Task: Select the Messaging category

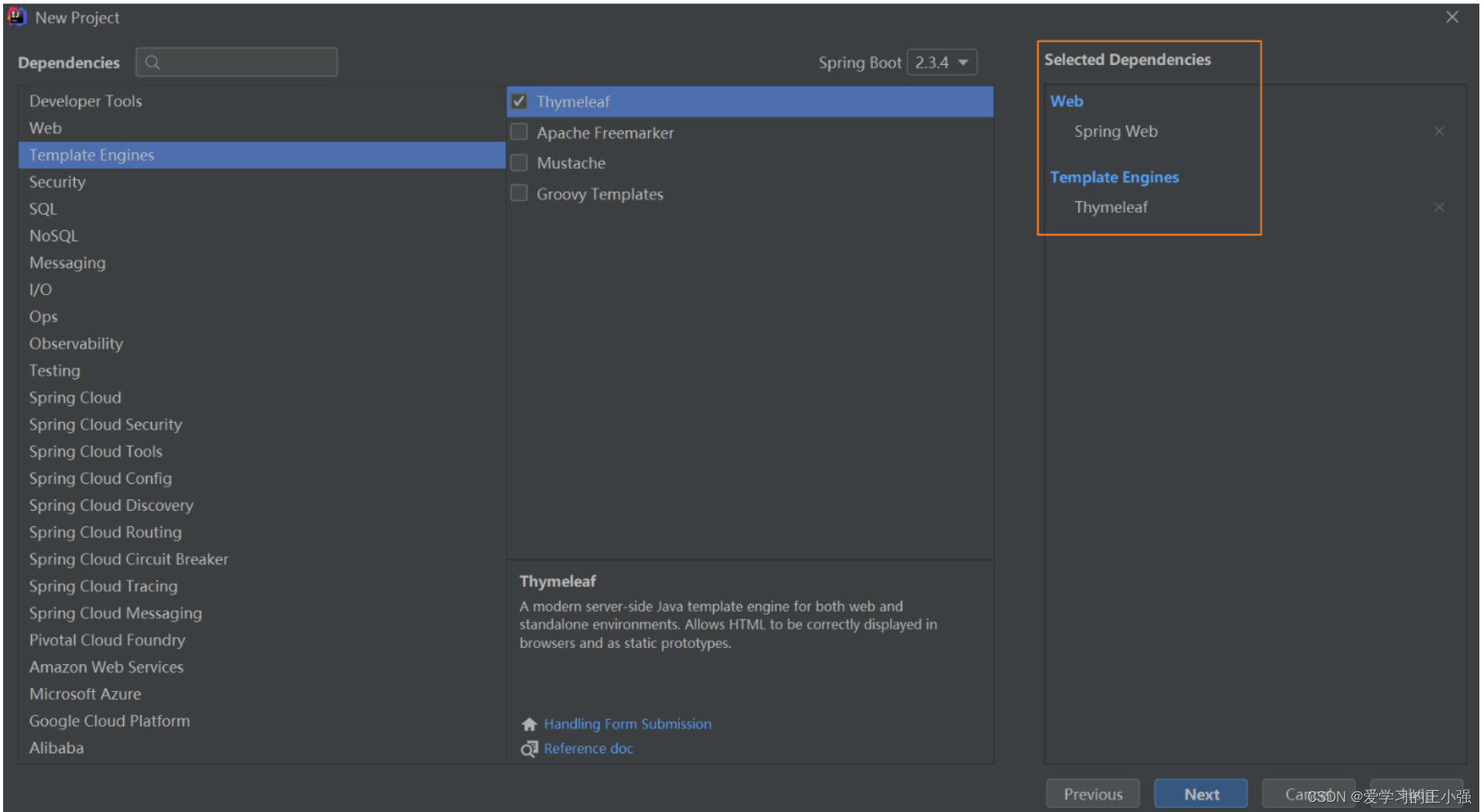Action: 262,263
